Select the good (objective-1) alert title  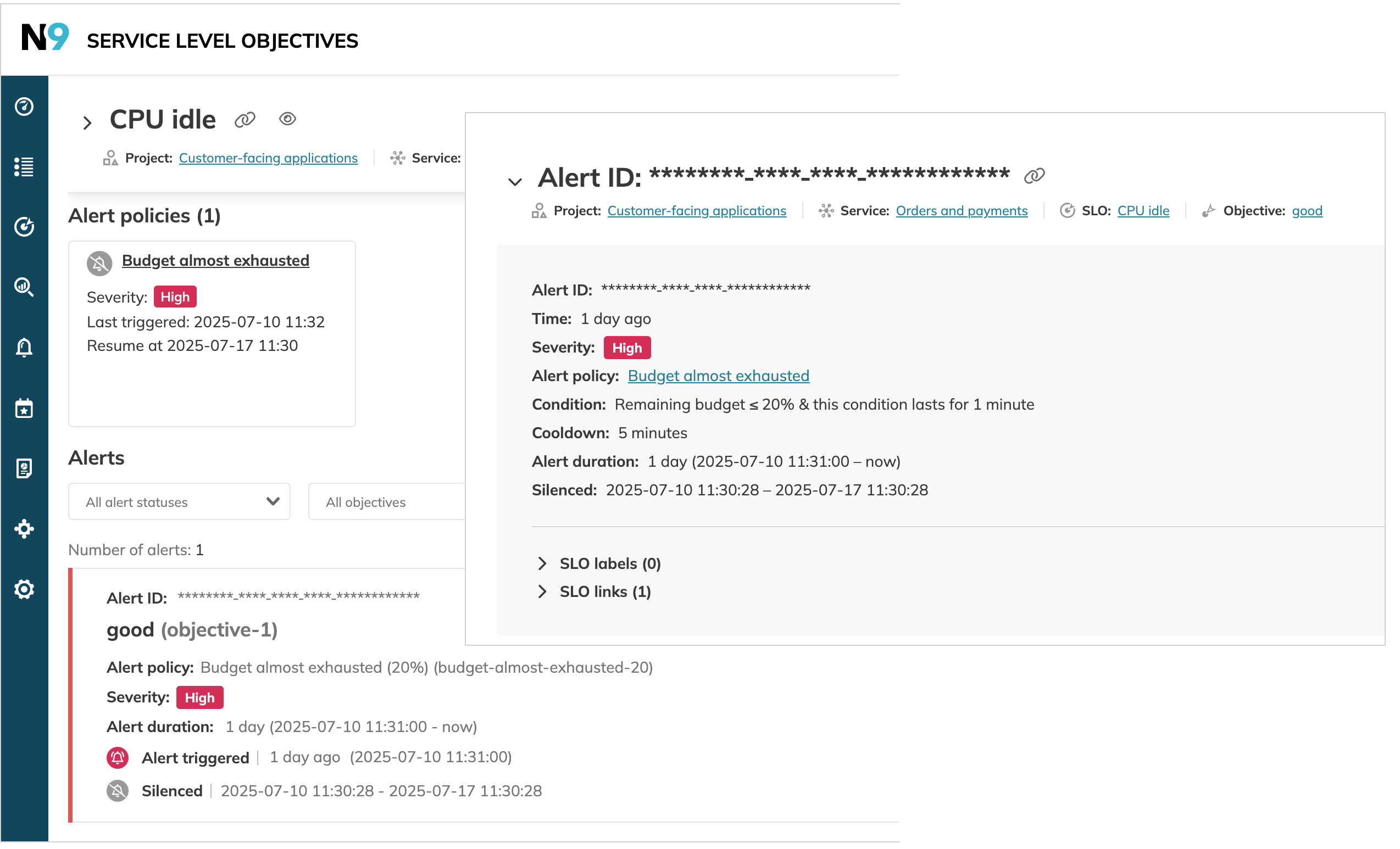pos(192,630)
